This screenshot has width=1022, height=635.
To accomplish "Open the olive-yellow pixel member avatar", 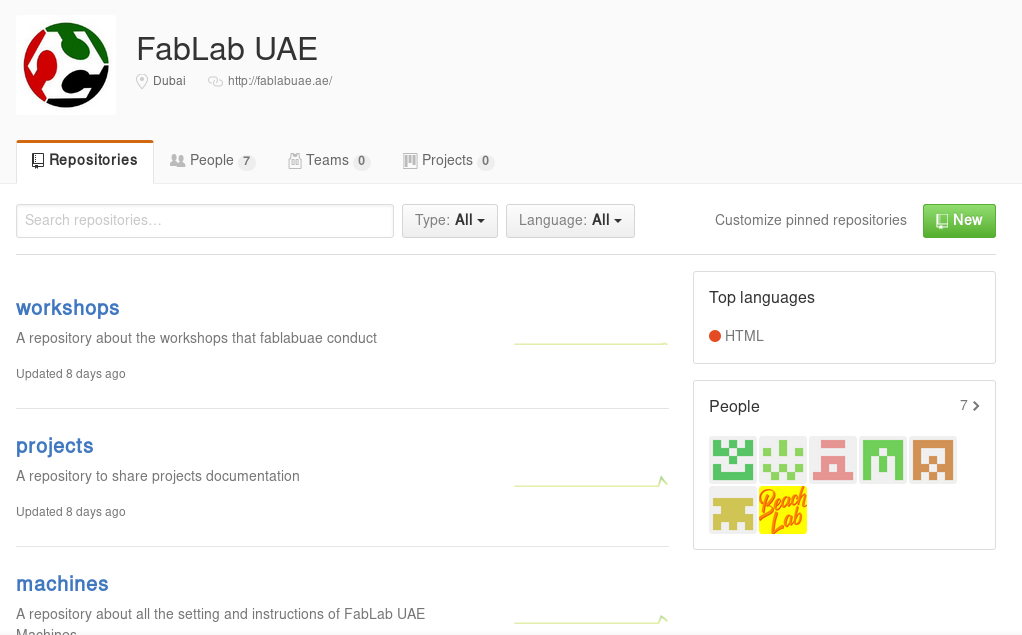I will pos(733,510).
